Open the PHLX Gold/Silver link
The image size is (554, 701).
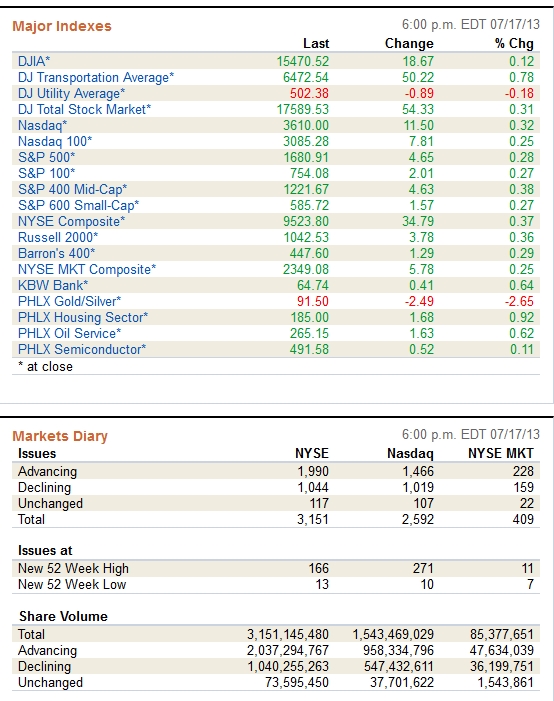(69, 301)
